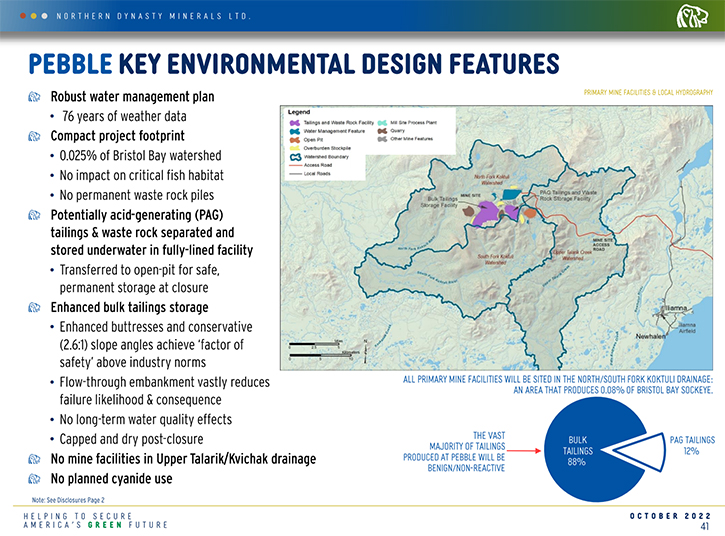Viewport: 725px width, 536px height.
Task: Click the Mill Site Process Plant legend icon
Action: click(382, 123)
